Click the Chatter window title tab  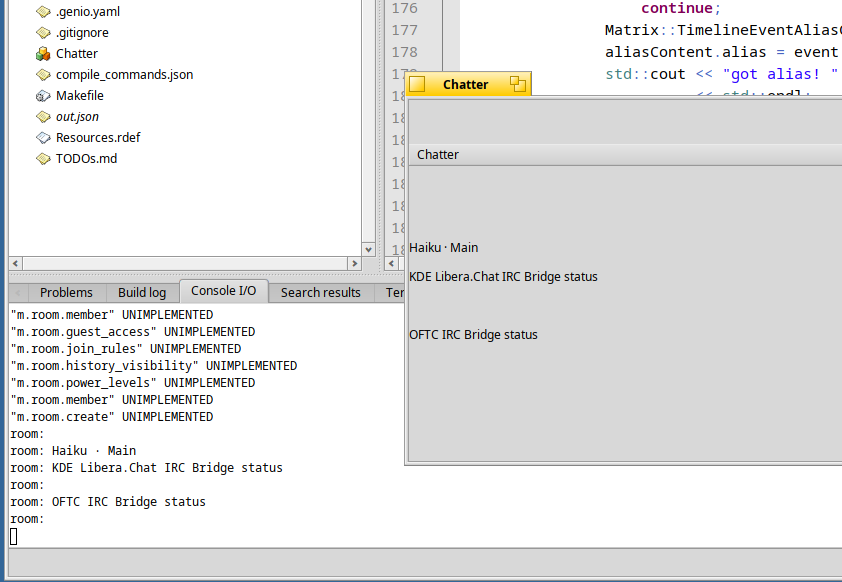pos(466,84)
